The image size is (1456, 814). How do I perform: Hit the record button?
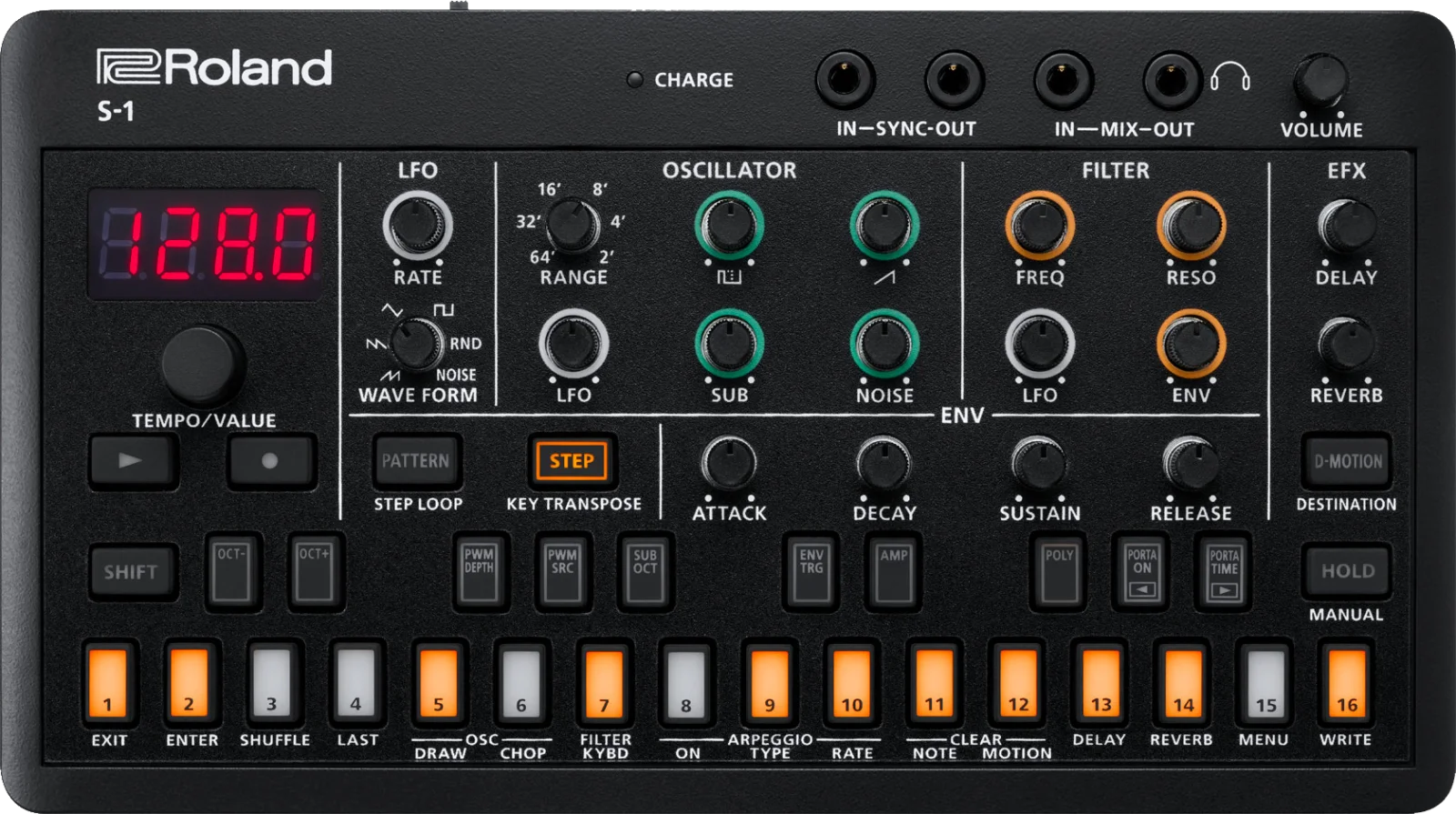pyautogui.click(x=271, y=461)
